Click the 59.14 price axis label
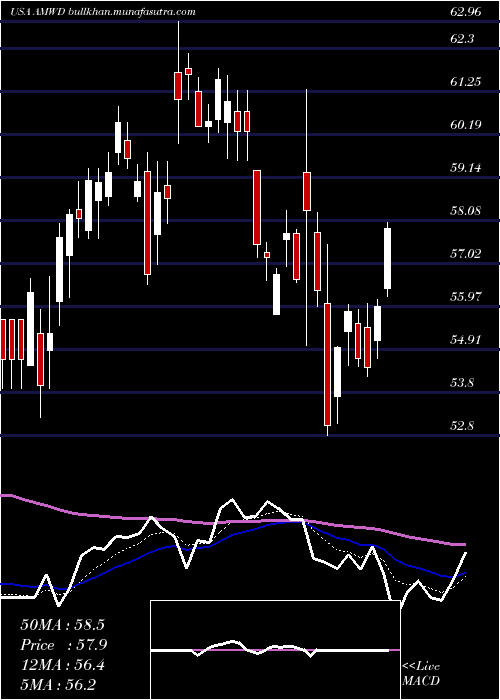Image resolution: width=500 pixels, height=700 pixels. click(466, 168)
